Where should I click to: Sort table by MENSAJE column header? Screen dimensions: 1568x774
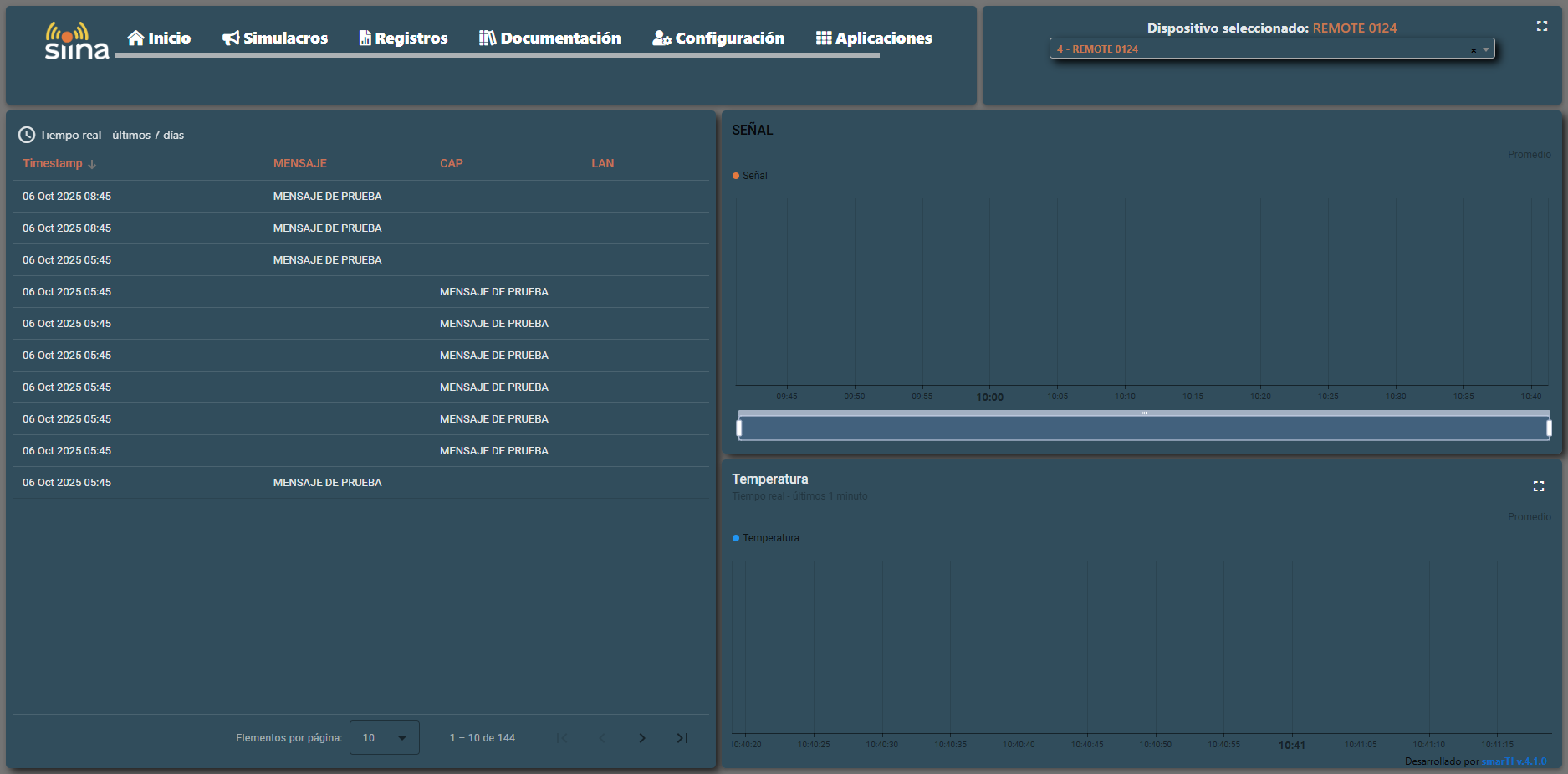click(x=299, y=163)
